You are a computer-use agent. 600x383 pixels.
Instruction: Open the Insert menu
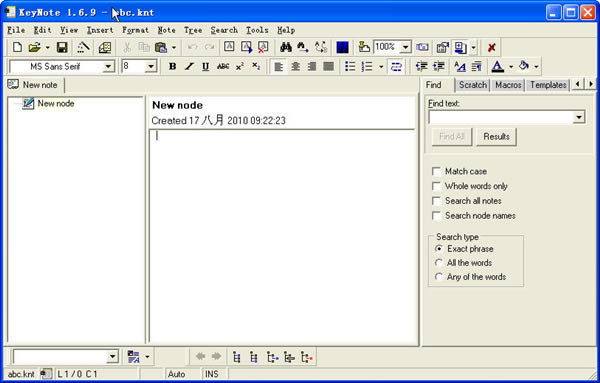[100, 30]
